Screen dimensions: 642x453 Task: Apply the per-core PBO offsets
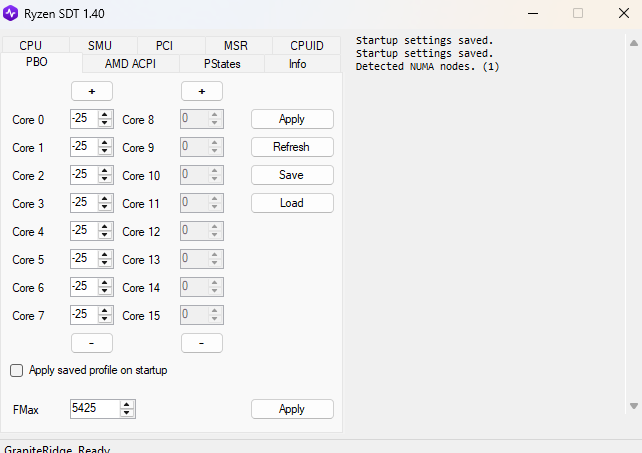coord(292,119)
